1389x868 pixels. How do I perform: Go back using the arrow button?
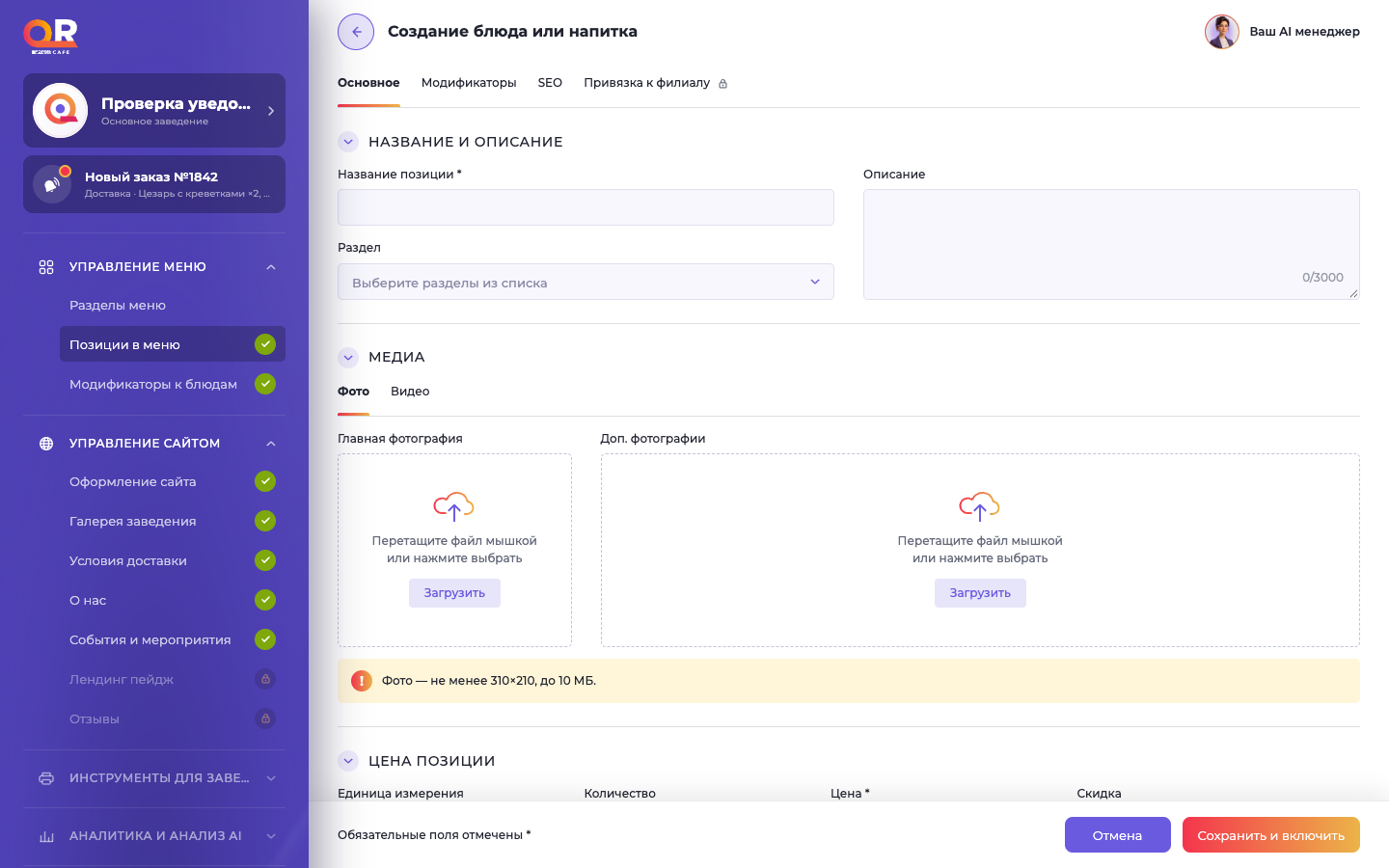[356, 32]
